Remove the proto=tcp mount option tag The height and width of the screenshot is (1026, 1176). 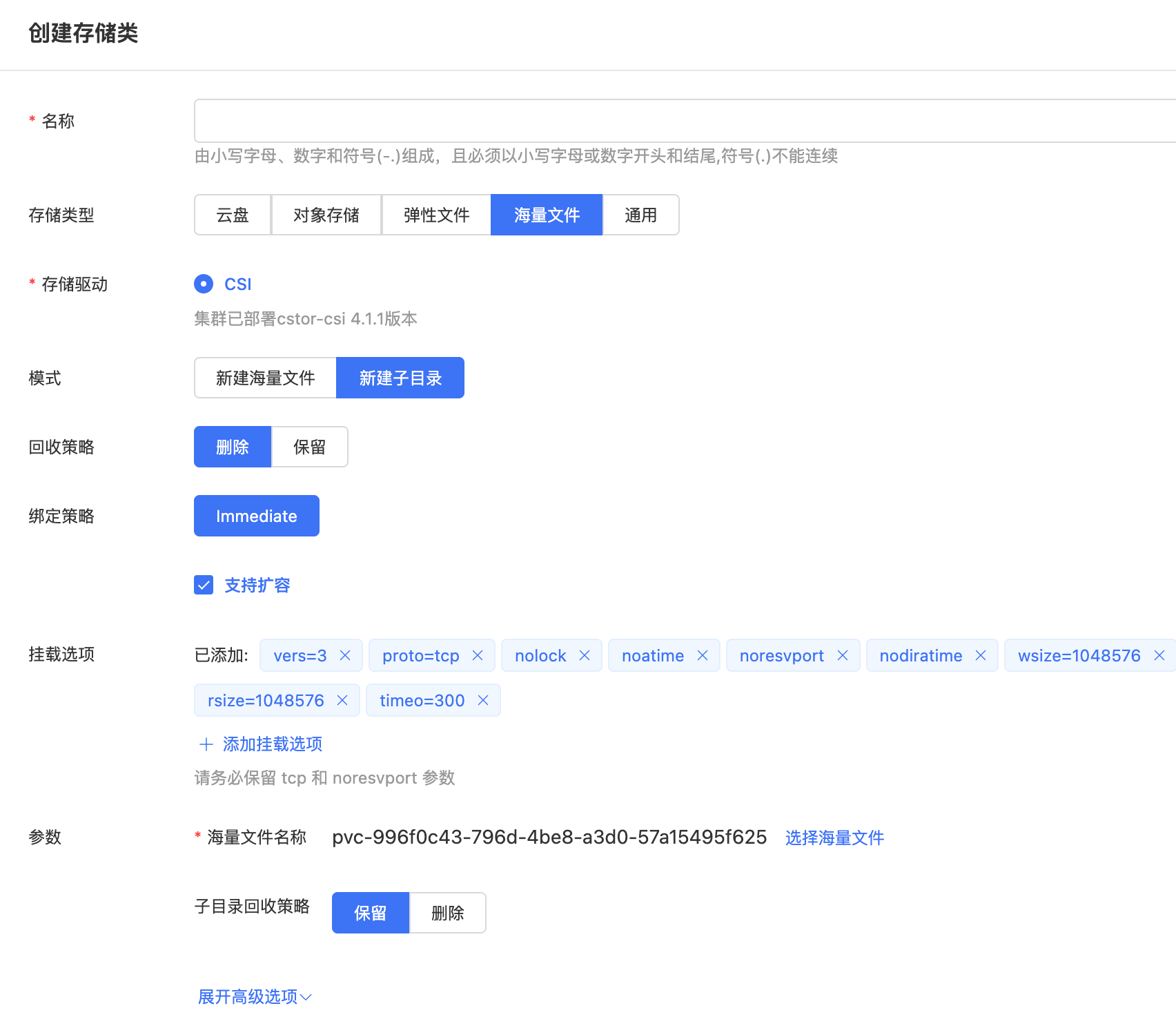tap(478, 655)
